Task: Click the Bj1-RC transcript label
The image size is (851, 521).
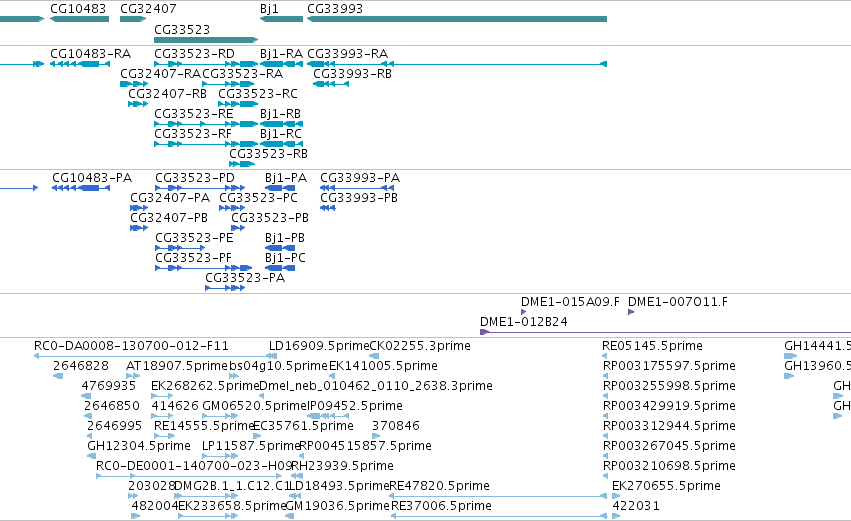Action: [281, 134]
